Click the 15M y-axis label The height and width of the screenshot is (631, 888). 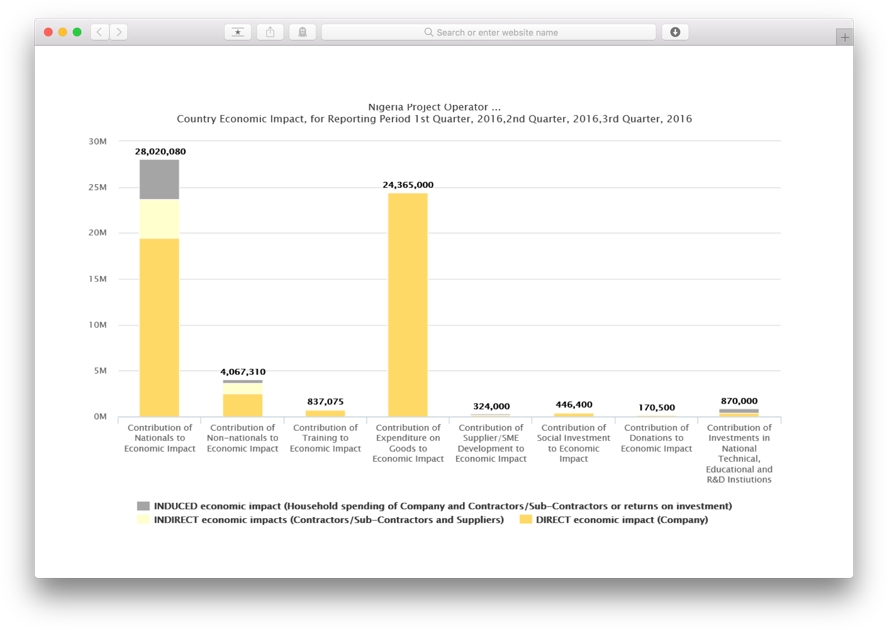point(97,279)
